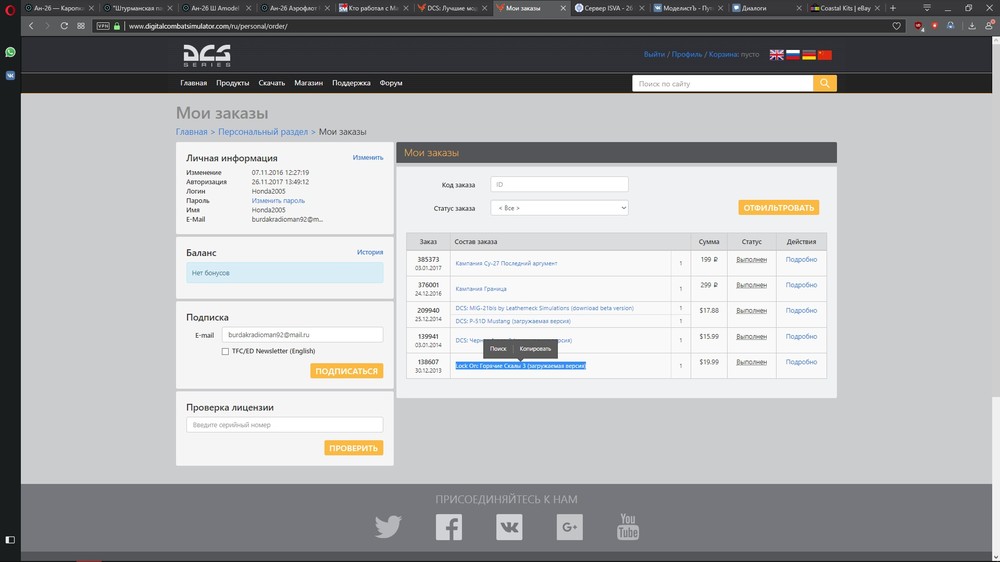
Task: Open 'Кампания Граница' product link
Action: (x=481, y=289)
